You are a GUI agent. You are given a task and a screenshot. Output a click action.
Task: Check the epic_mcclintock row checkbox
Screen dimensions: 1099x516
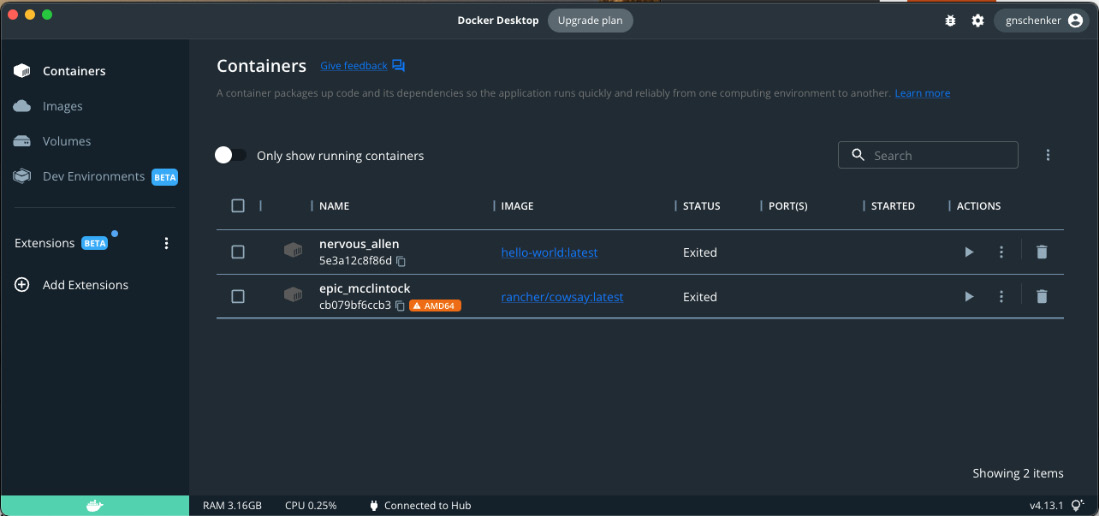238,297
